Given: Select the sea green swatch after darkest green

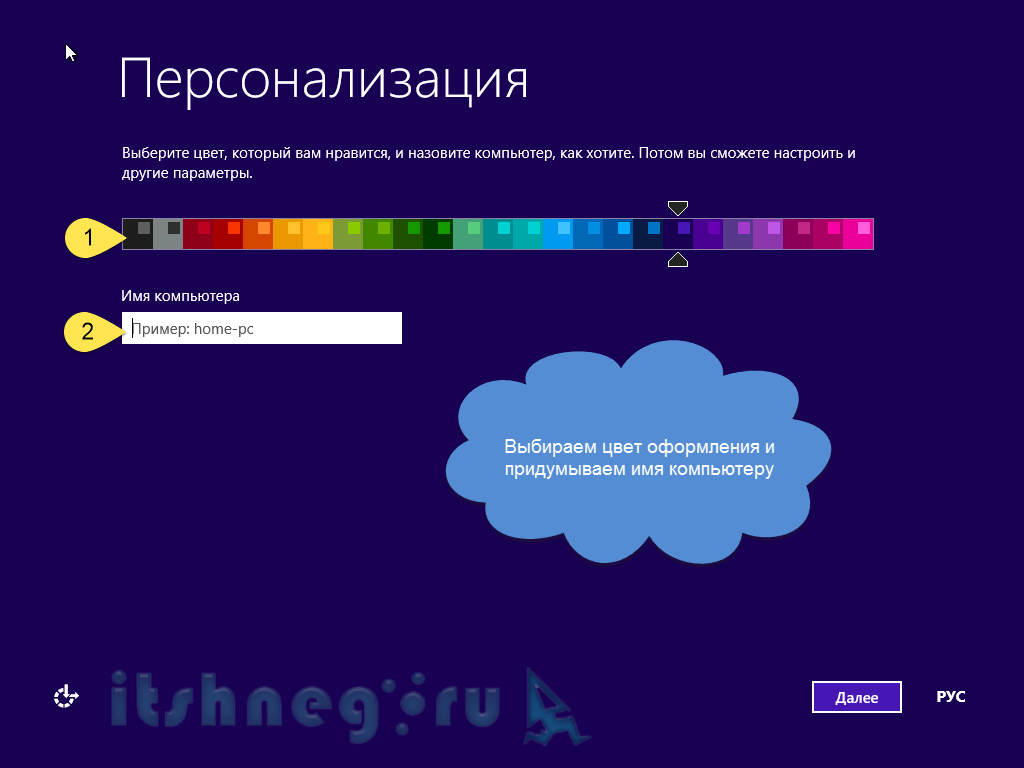Looking at the screenshot, I should [x=468, y=234].
